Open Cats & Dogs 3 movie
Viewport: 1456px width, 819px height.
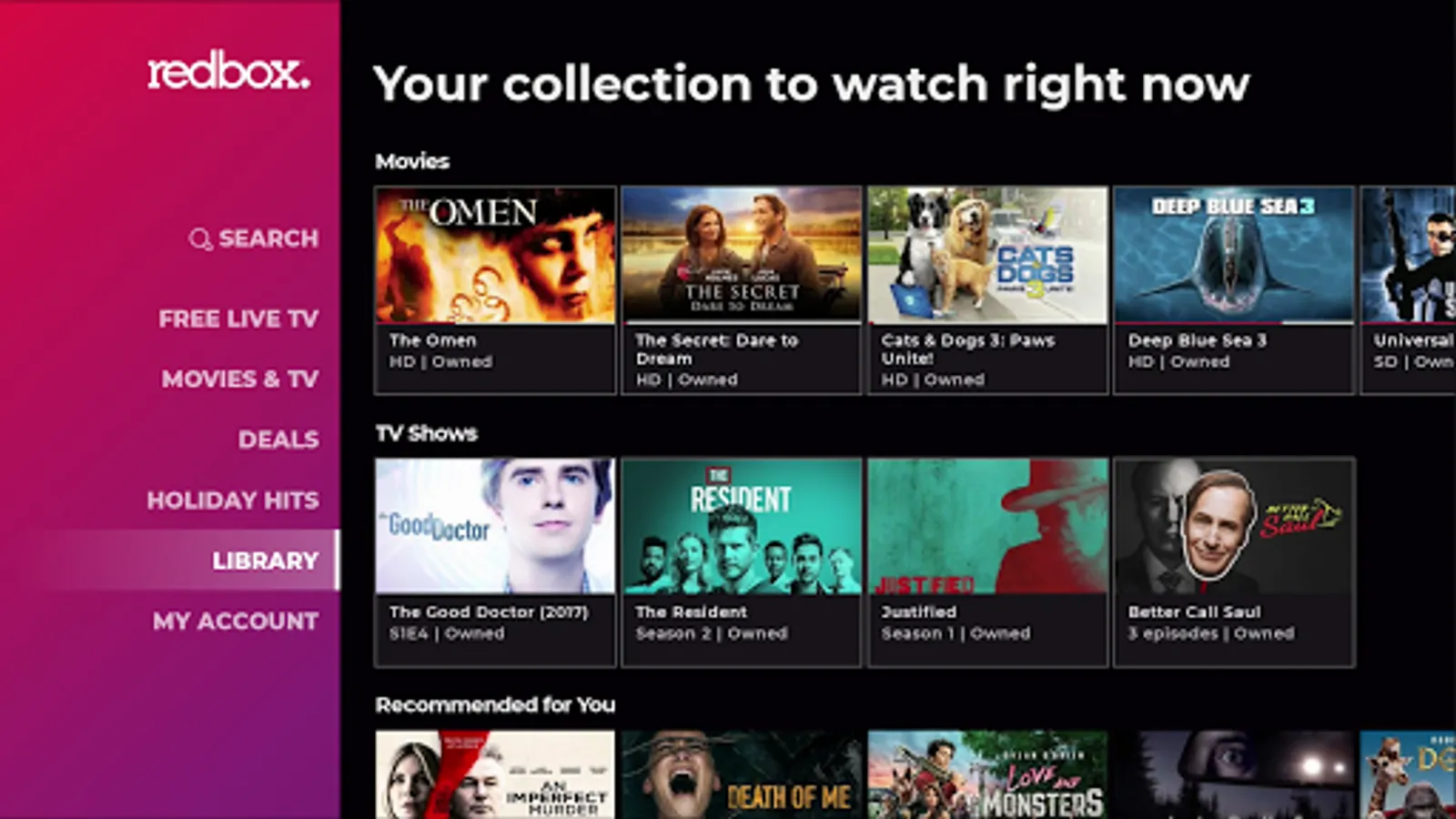[x=987, y=290]
